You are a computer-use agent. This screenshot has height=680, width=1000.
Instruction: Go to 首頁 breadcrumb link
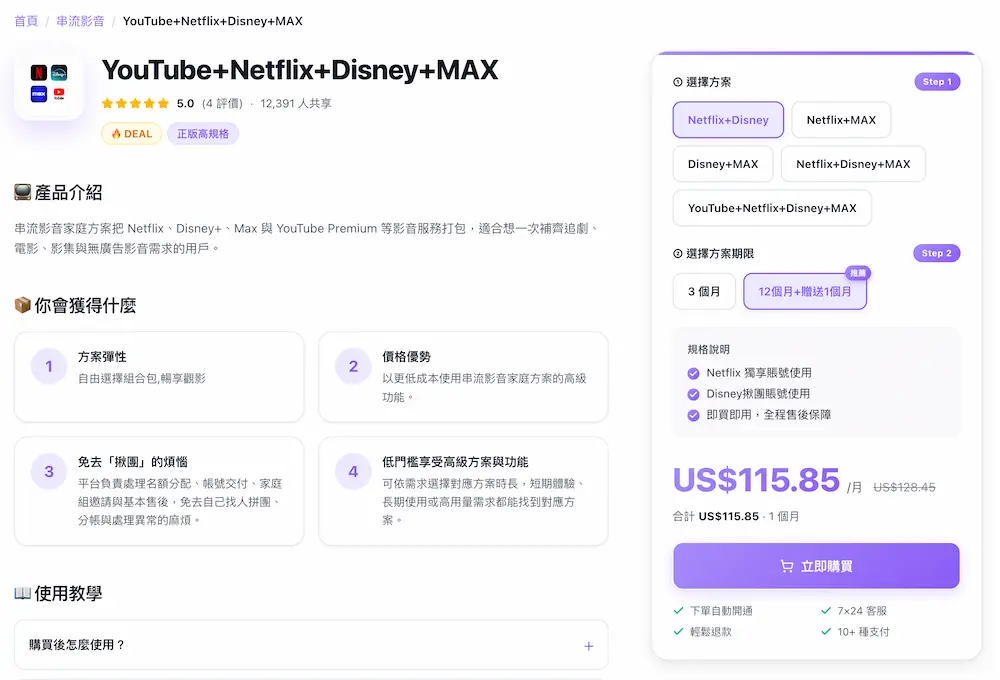[x=26, y=21]
